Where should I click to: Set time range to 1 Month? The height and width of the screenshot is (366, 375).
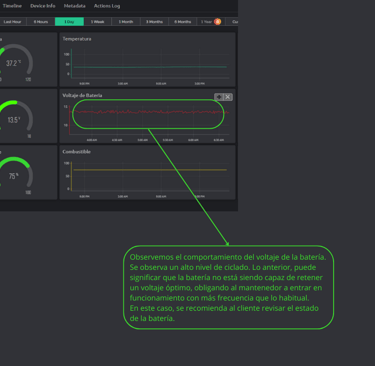pos(126,22)
